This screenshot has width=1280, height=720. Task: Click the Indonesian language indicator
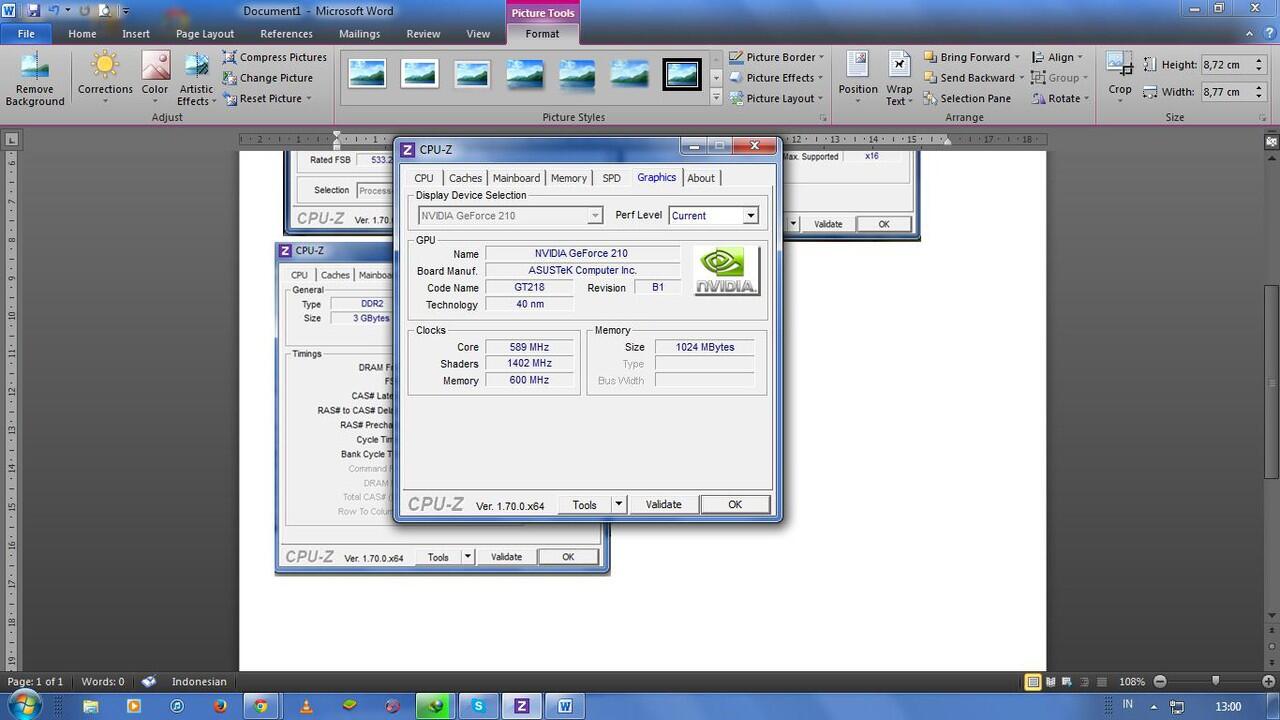(199, 682)
